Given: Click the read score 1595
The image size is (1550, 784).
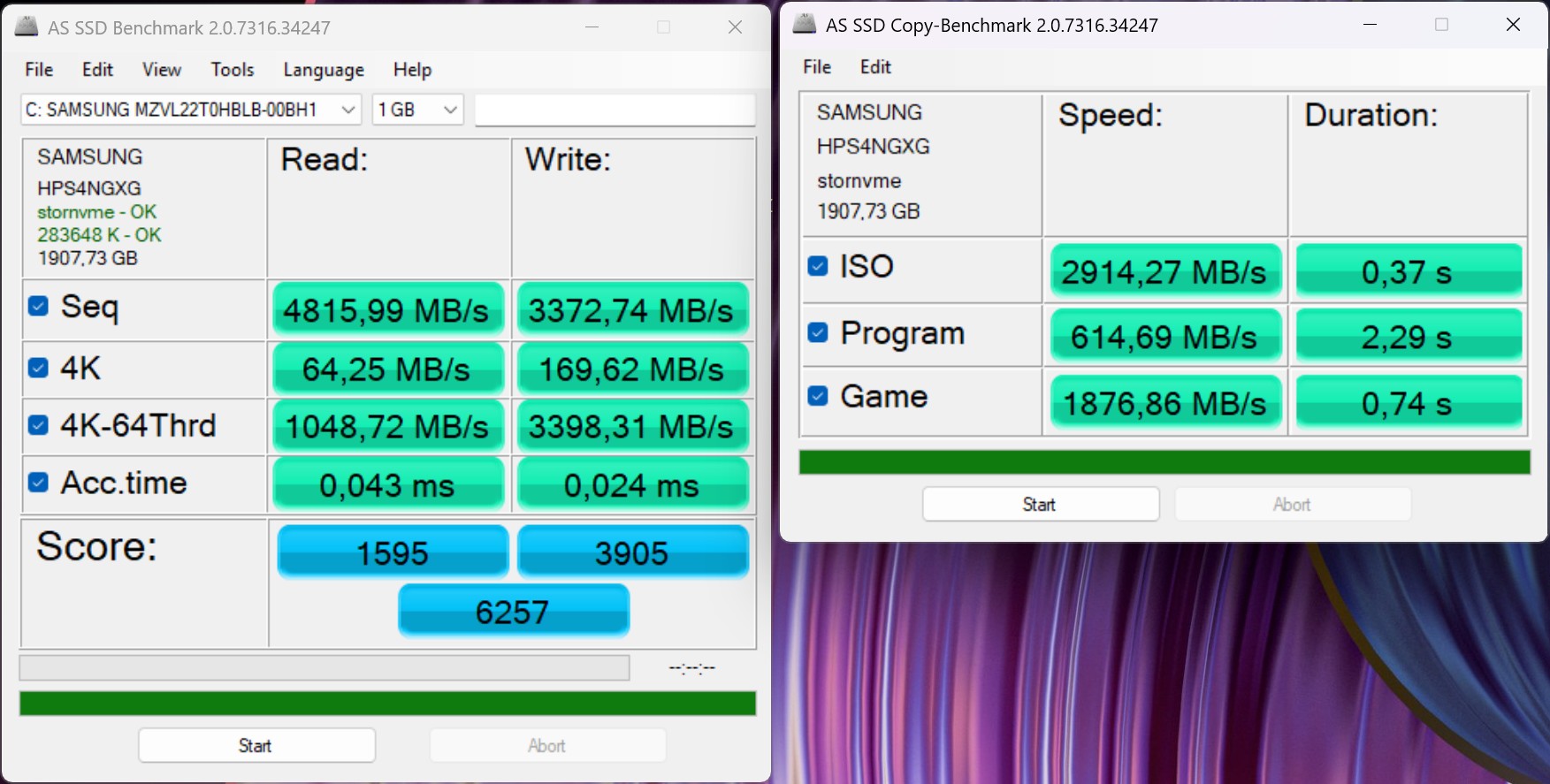Looking at the screenshot, I should [393, 552].
